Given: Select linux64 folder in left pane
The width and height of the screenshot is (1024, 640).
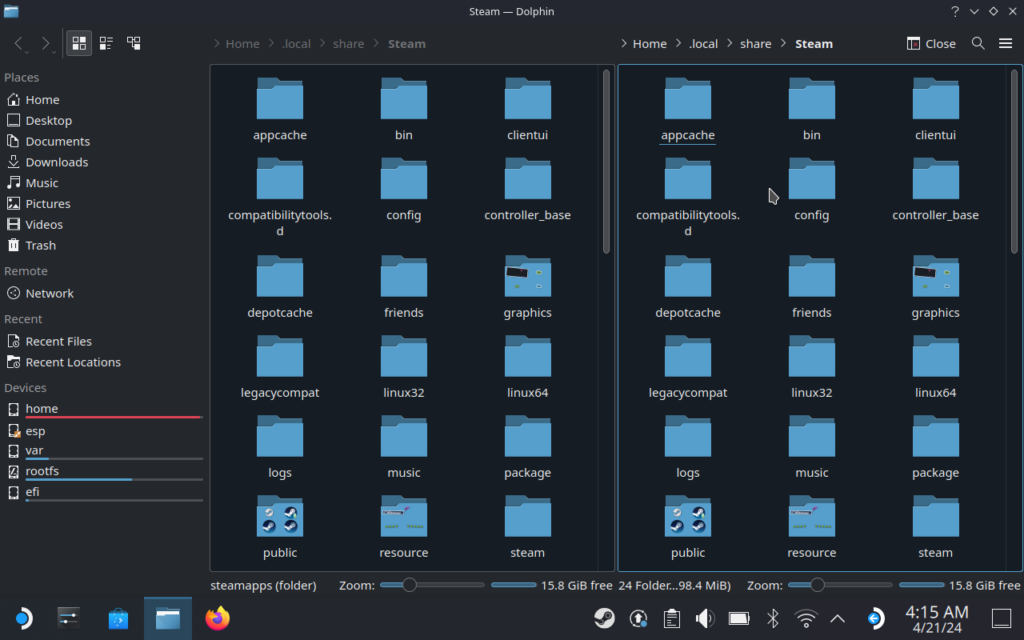Looking at the screenshot, I should coord(527,367).
